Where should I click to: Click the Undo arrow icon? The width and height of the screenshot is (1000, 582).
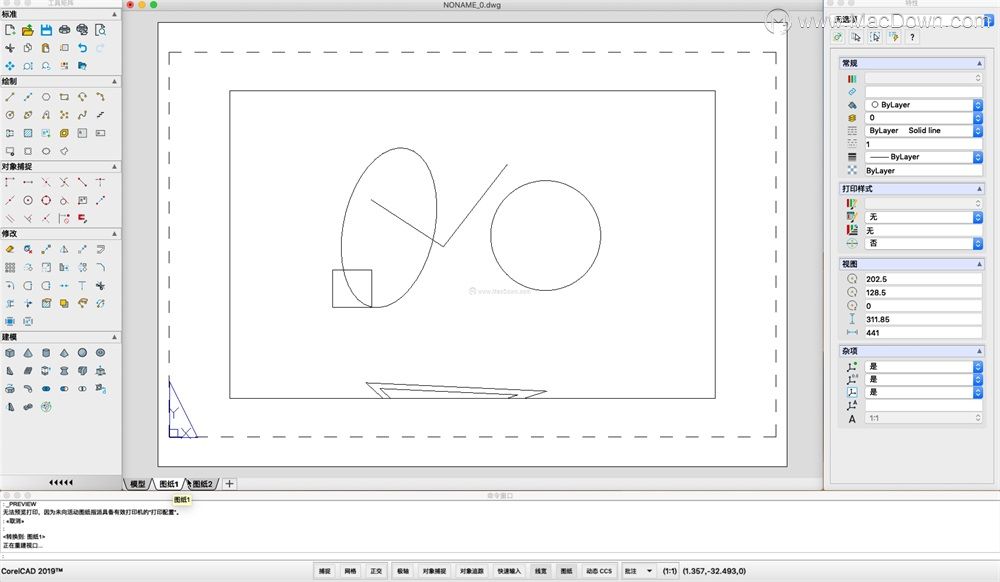pyautogui.click(x=82, y=48)
